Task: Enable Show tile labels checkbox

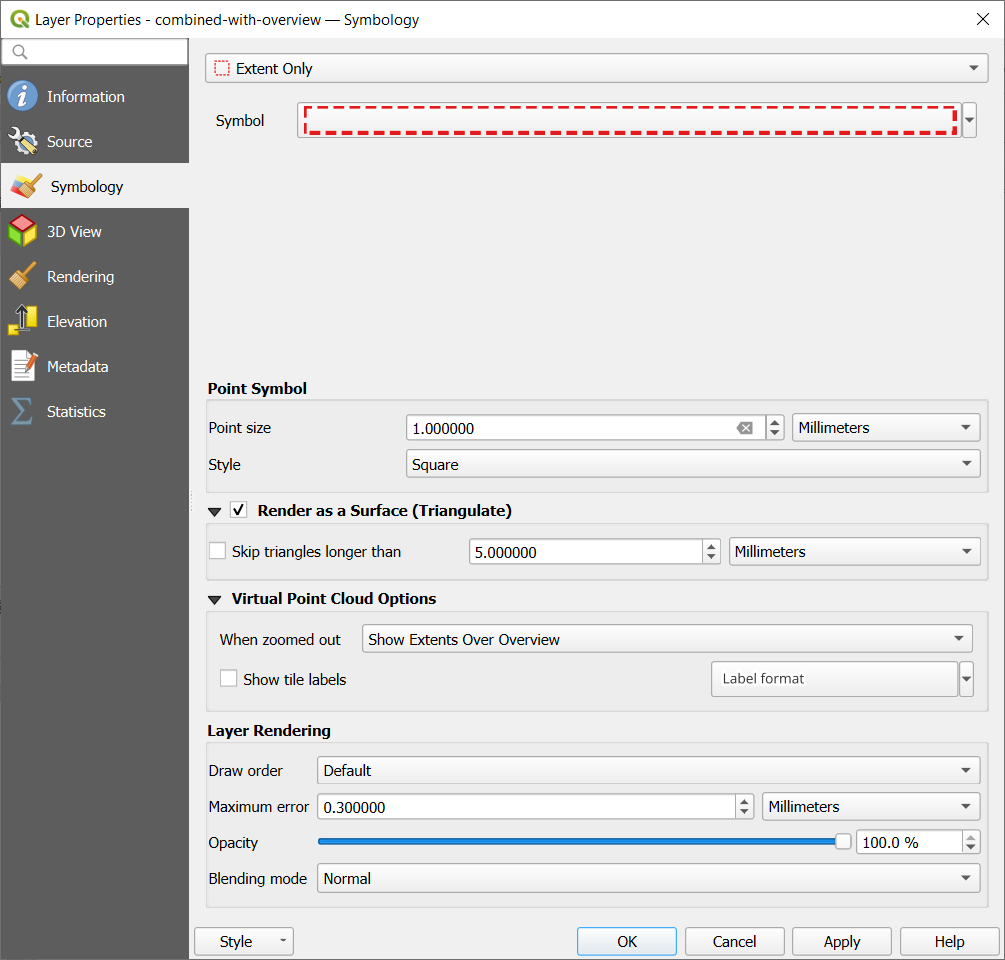Action: pos(229,679)
